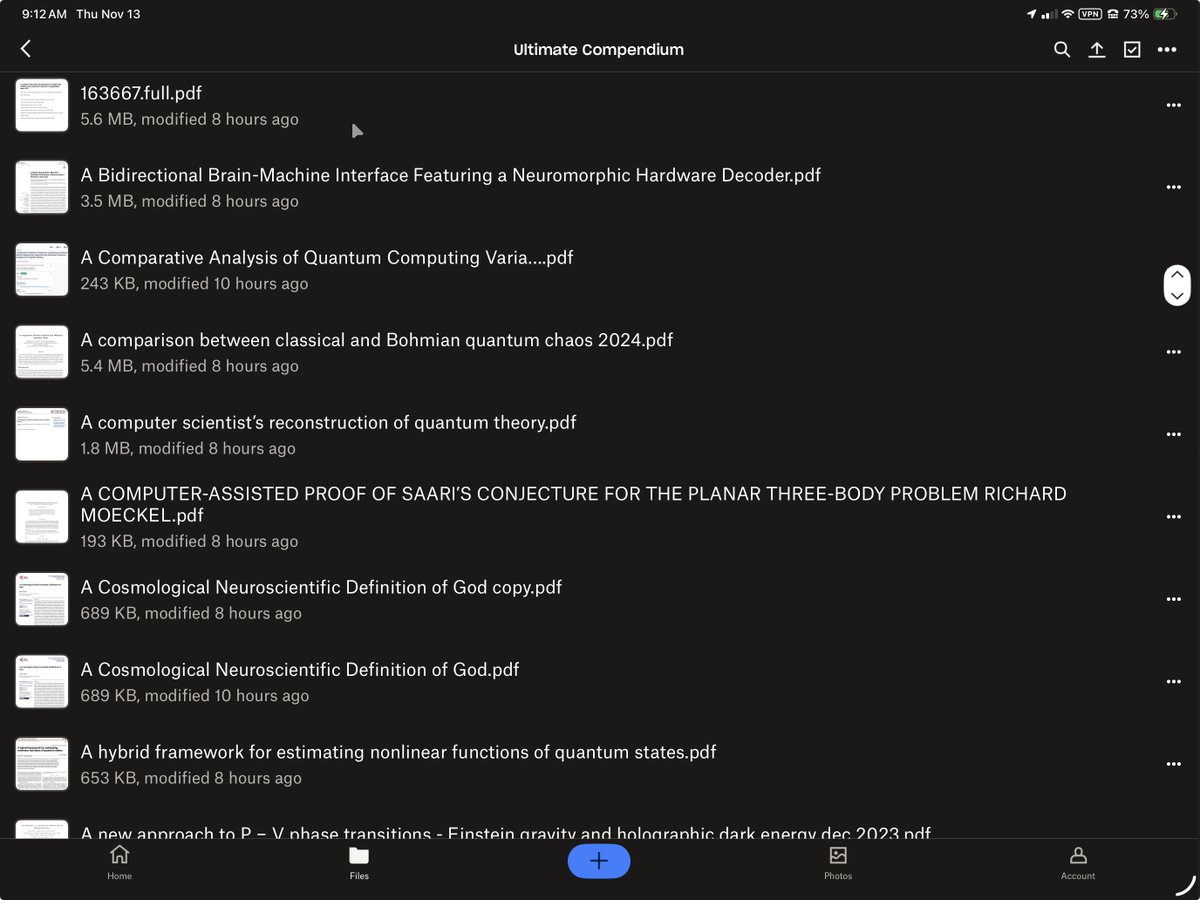This screenshot has width=1200, height=900.
Task: Open more options for 163667.full.pdf
Action: pyautogui.click(x=1173, y=105)
